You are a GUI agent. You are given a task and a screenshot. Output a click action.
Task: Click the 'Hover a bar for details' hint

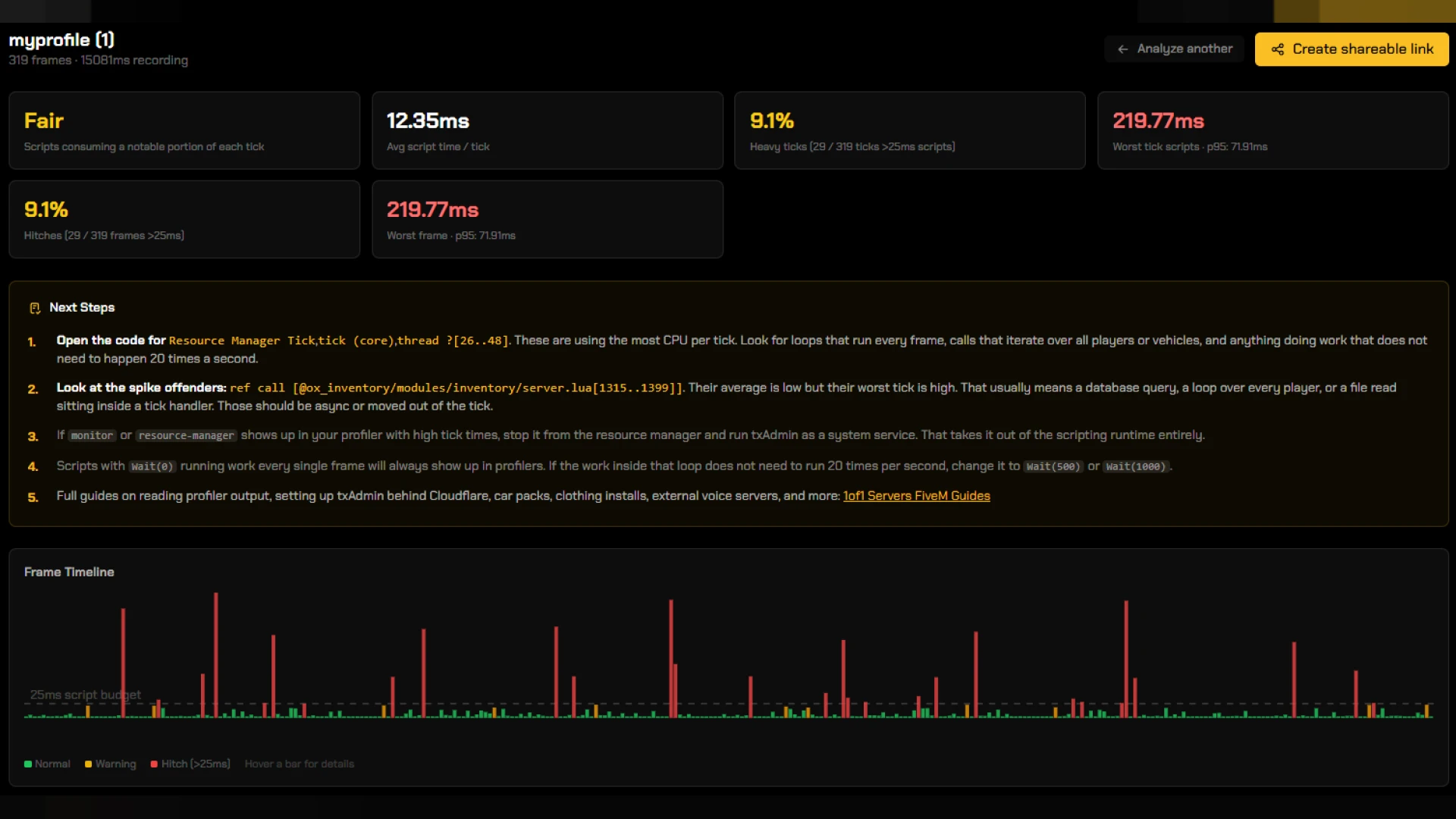[x=300, y=764]
